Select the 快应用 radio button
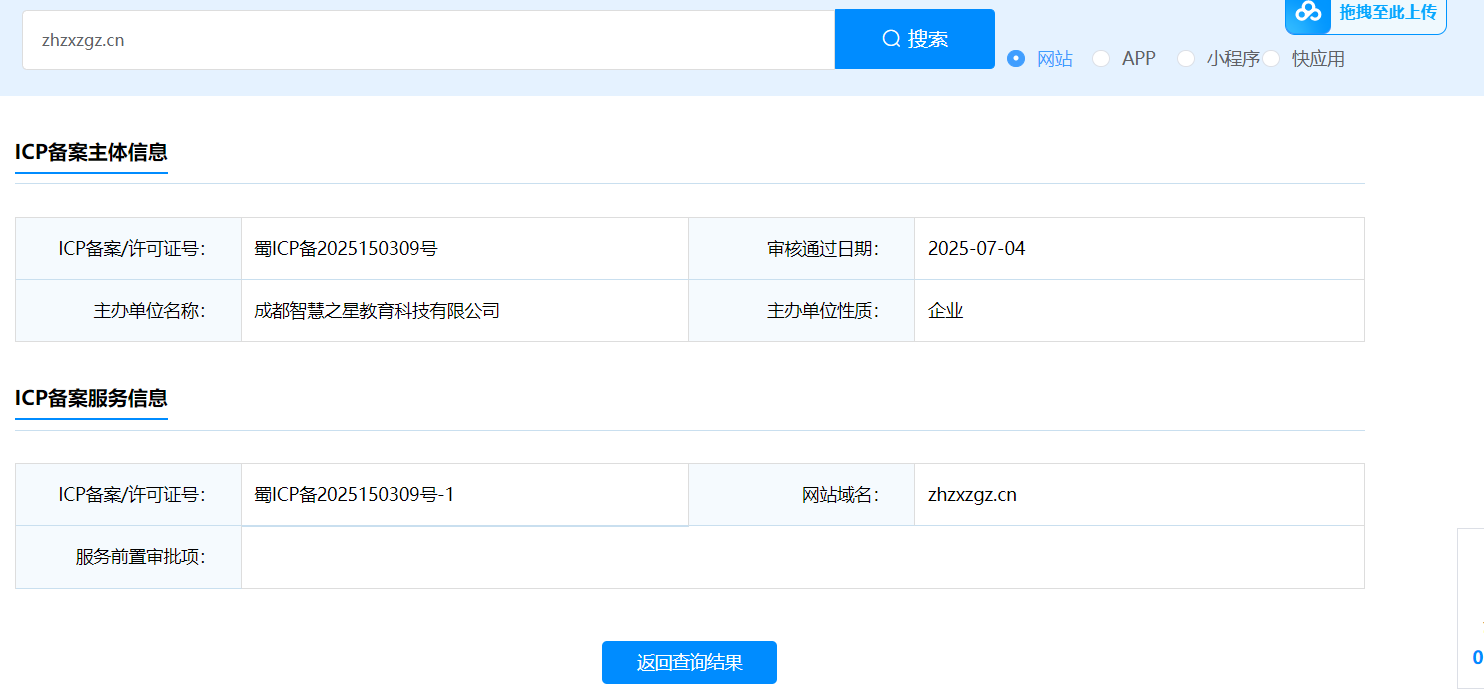Screen dimensions: 1484x700 (x=1271, y=58)
